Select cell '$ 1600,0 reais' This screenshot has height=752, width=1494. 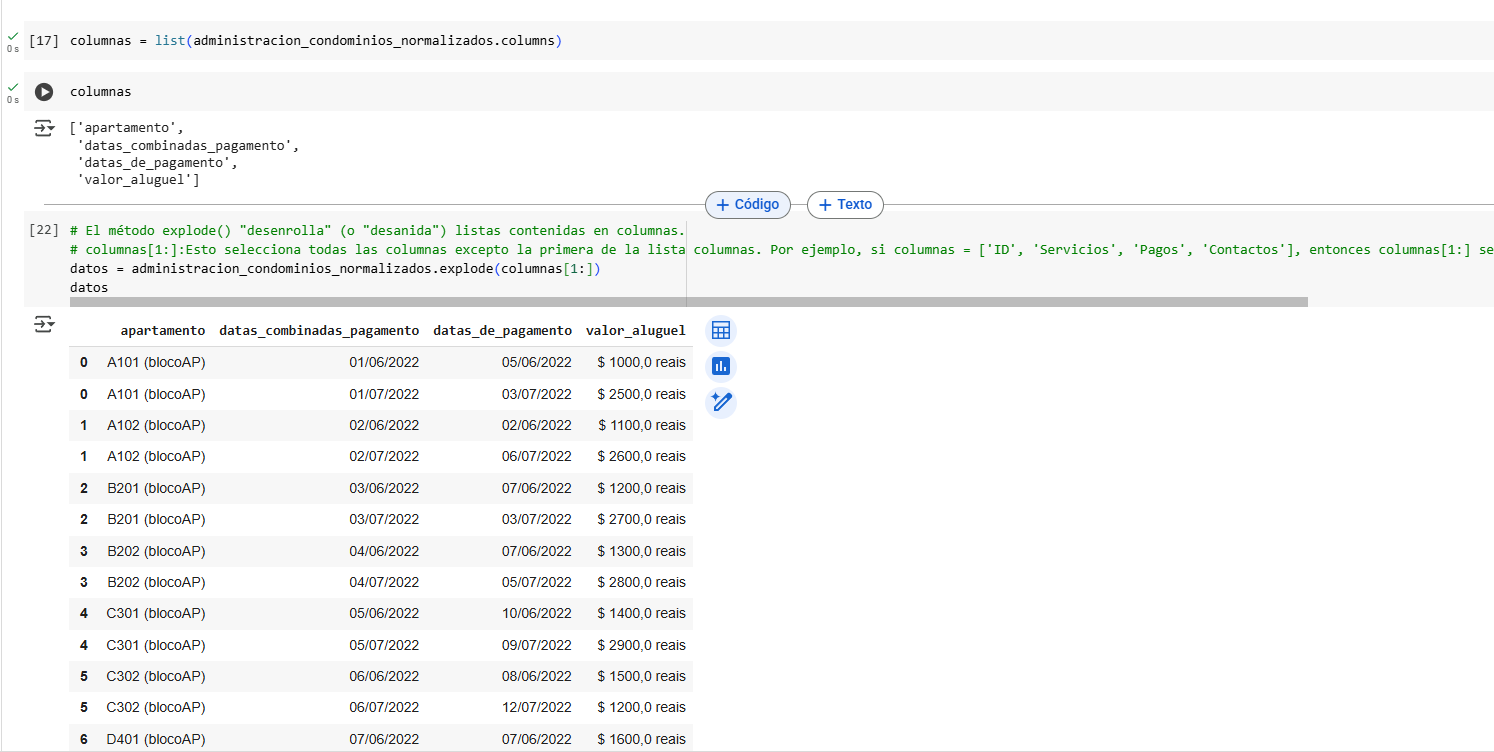(x=641, y=739)
